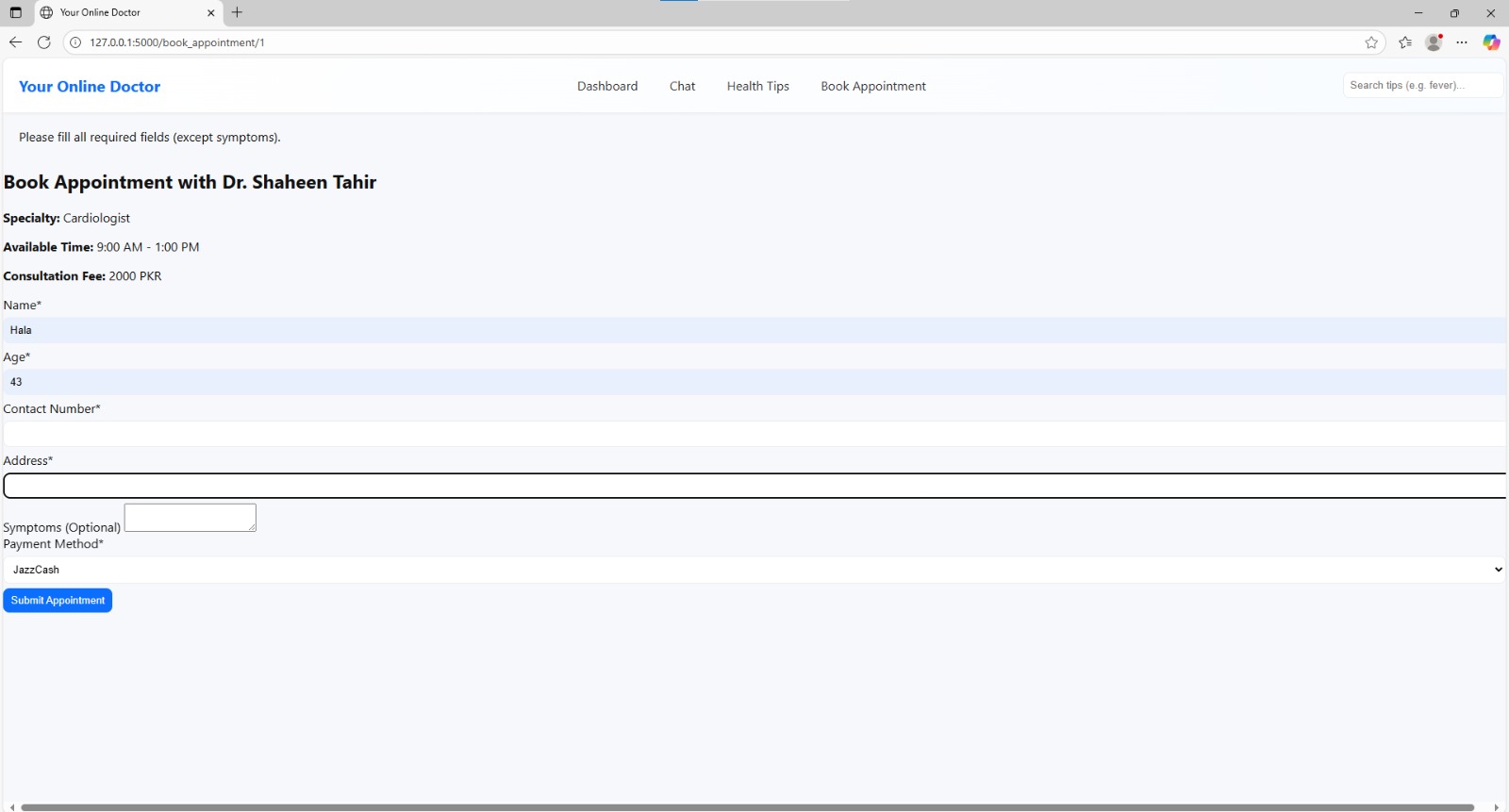Click the 'Book Appointment with Dr. Shaheen Tahir' heading
The image size is (1509, 812).
pyautogui.click(x=190, y=182)
